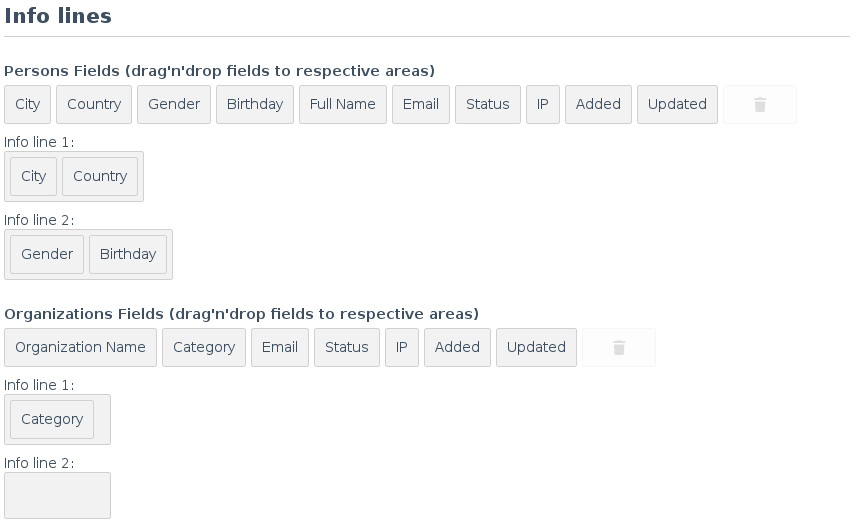The height and width of the screenshot is (525, 858).
Task: Select Category in organizations available fields
Action: [204, 347]
